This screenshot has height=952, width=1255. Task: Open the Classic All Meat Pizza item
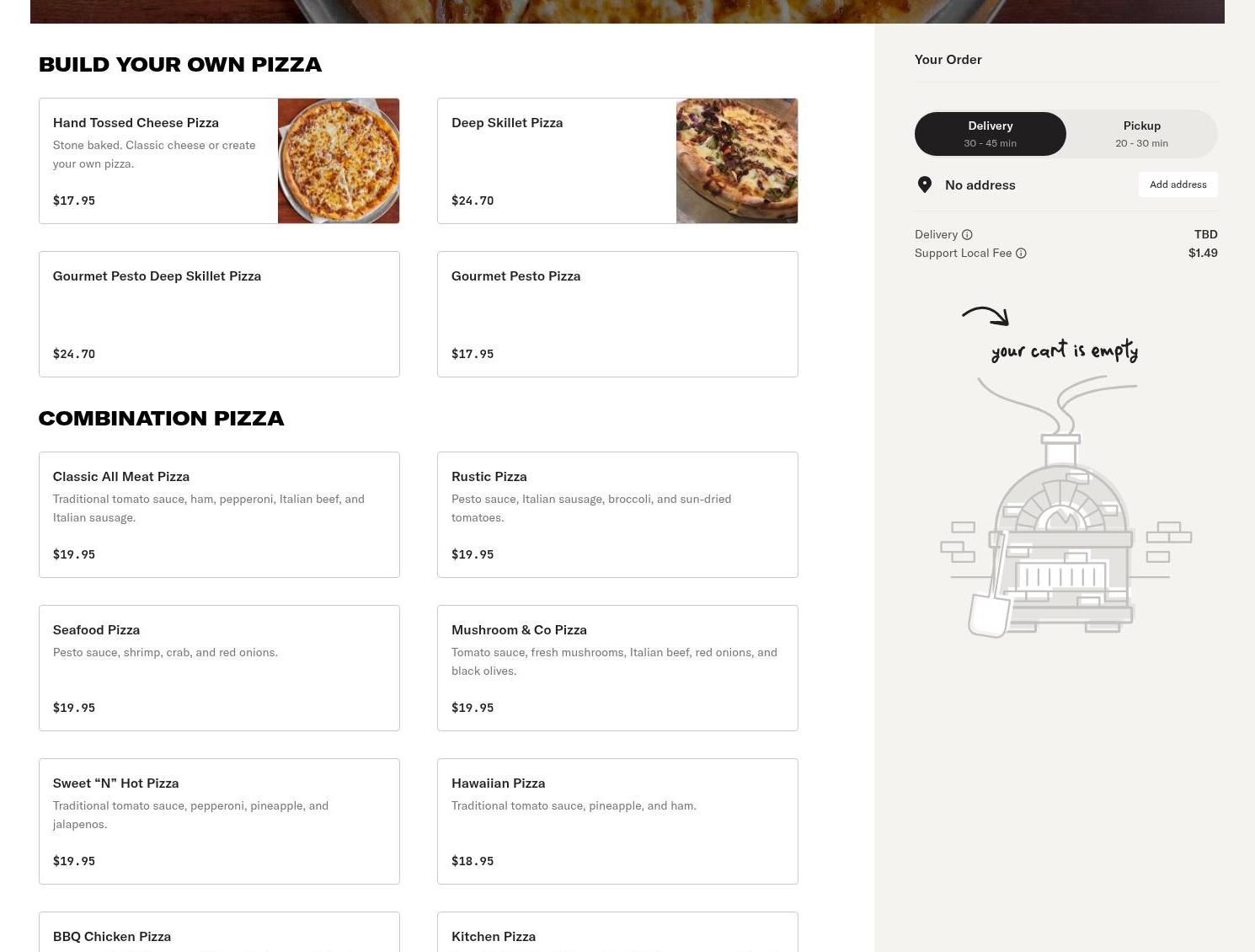point(219,515)
